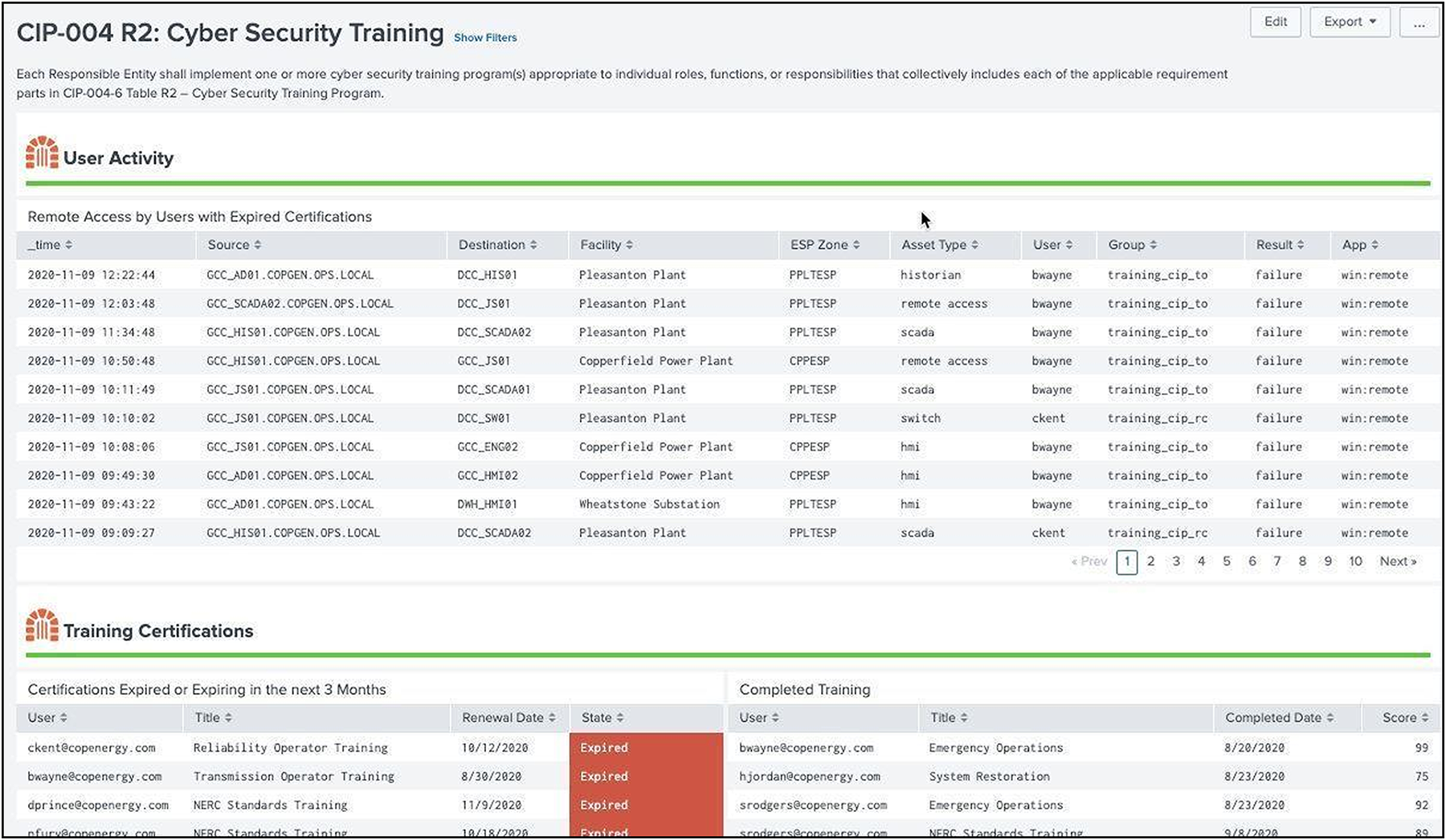Click the Next page link
Image resolution: width=1446 pixels, height=840 pixels.
coord(1398,561)
